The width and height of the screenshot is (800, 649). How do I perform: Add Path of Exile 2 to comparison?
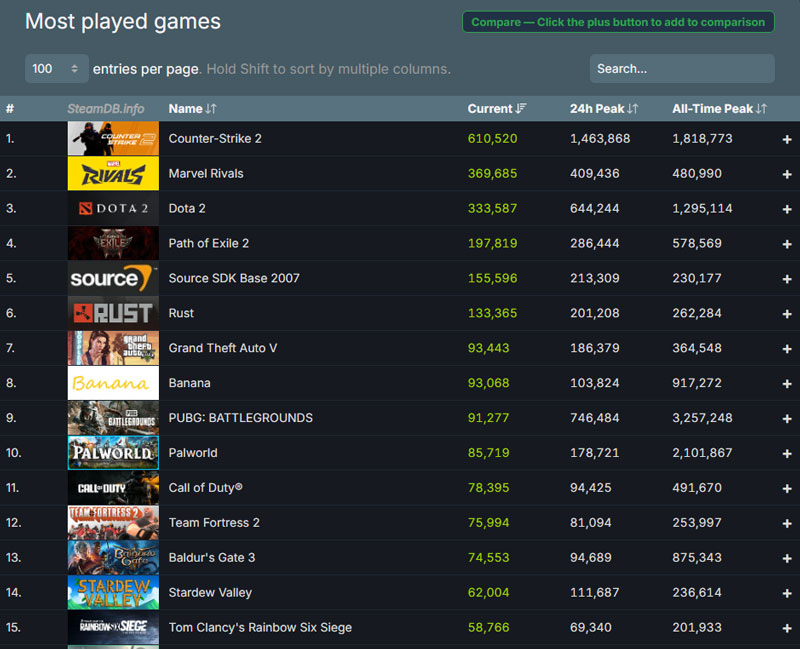pyautogui.click(x=787, y=244)
